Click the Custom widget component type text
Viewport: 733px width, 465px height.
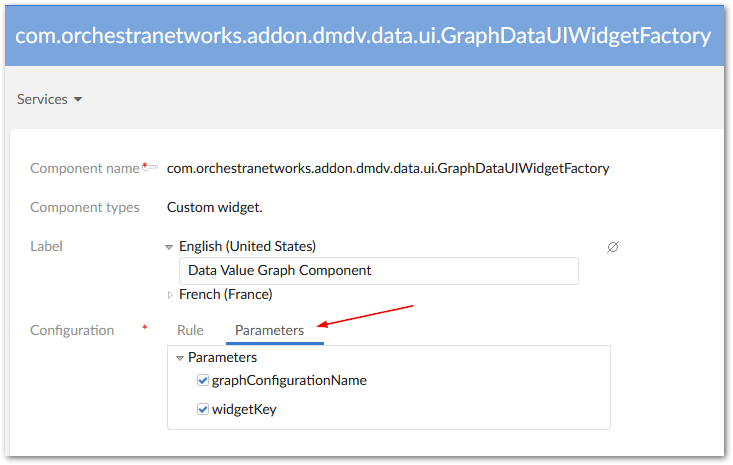tap(214, 207)
